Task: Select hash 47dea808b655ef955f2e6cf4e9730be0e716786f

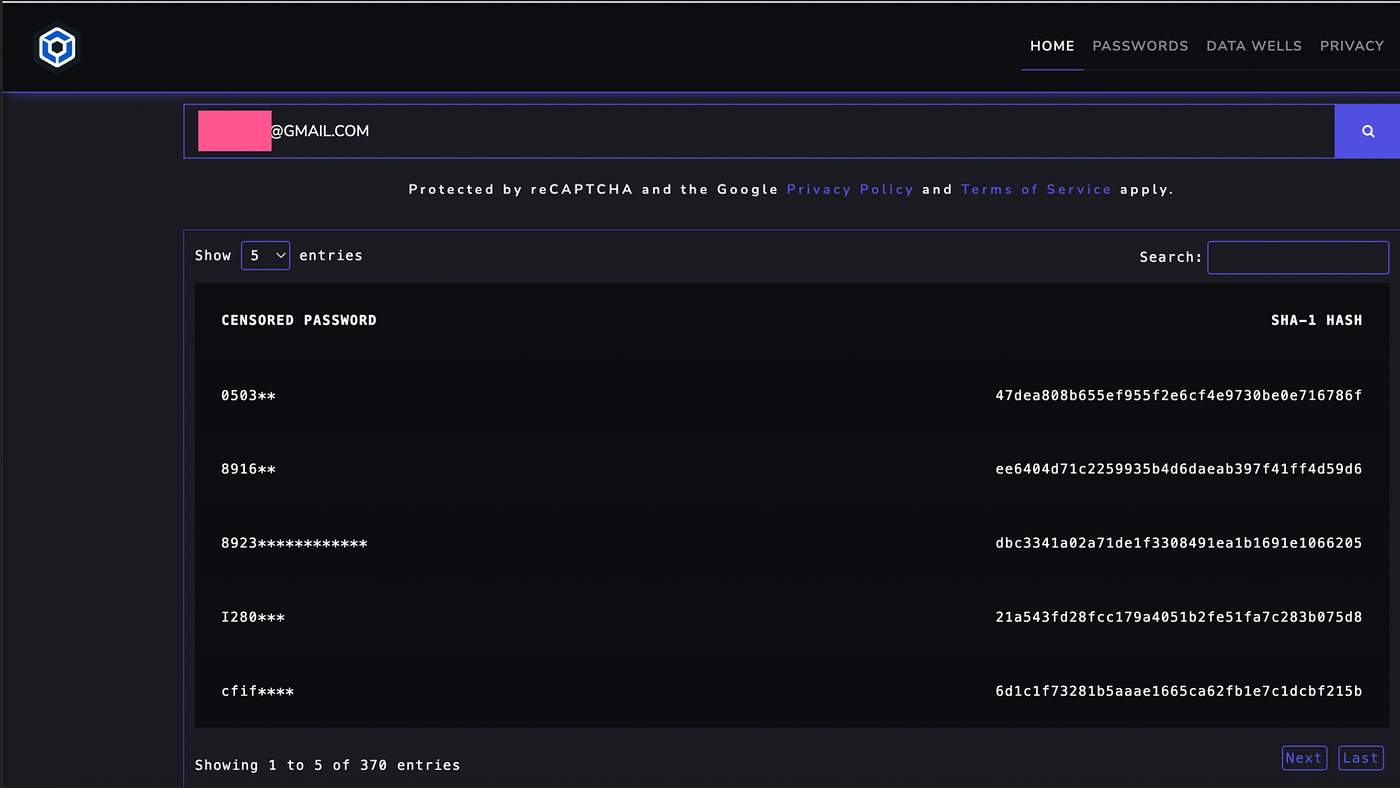Action: [1179, 395]
